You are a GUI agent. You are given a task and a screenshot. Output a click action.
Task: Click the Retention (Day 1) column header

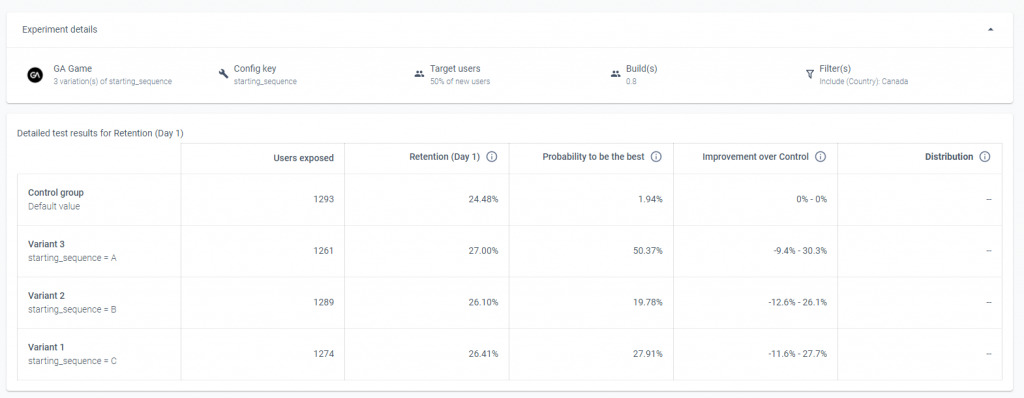coord(444,157)
